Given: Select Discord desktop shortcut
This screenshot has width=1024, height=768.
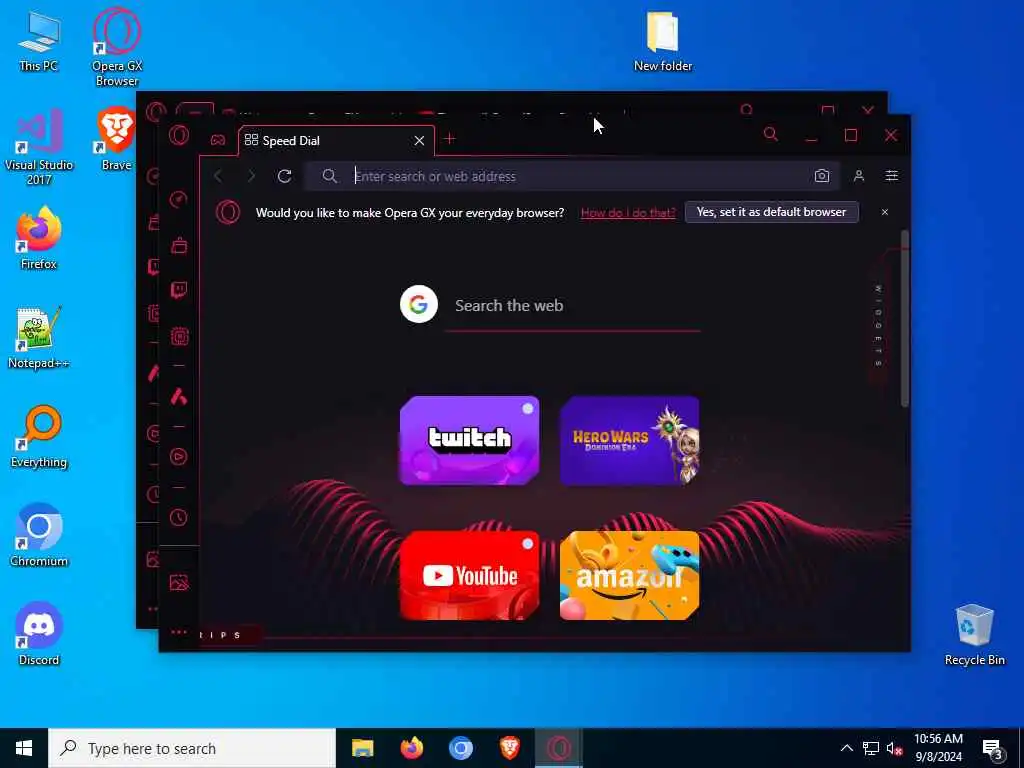Looking at the screenshot, I should point(39,634).
